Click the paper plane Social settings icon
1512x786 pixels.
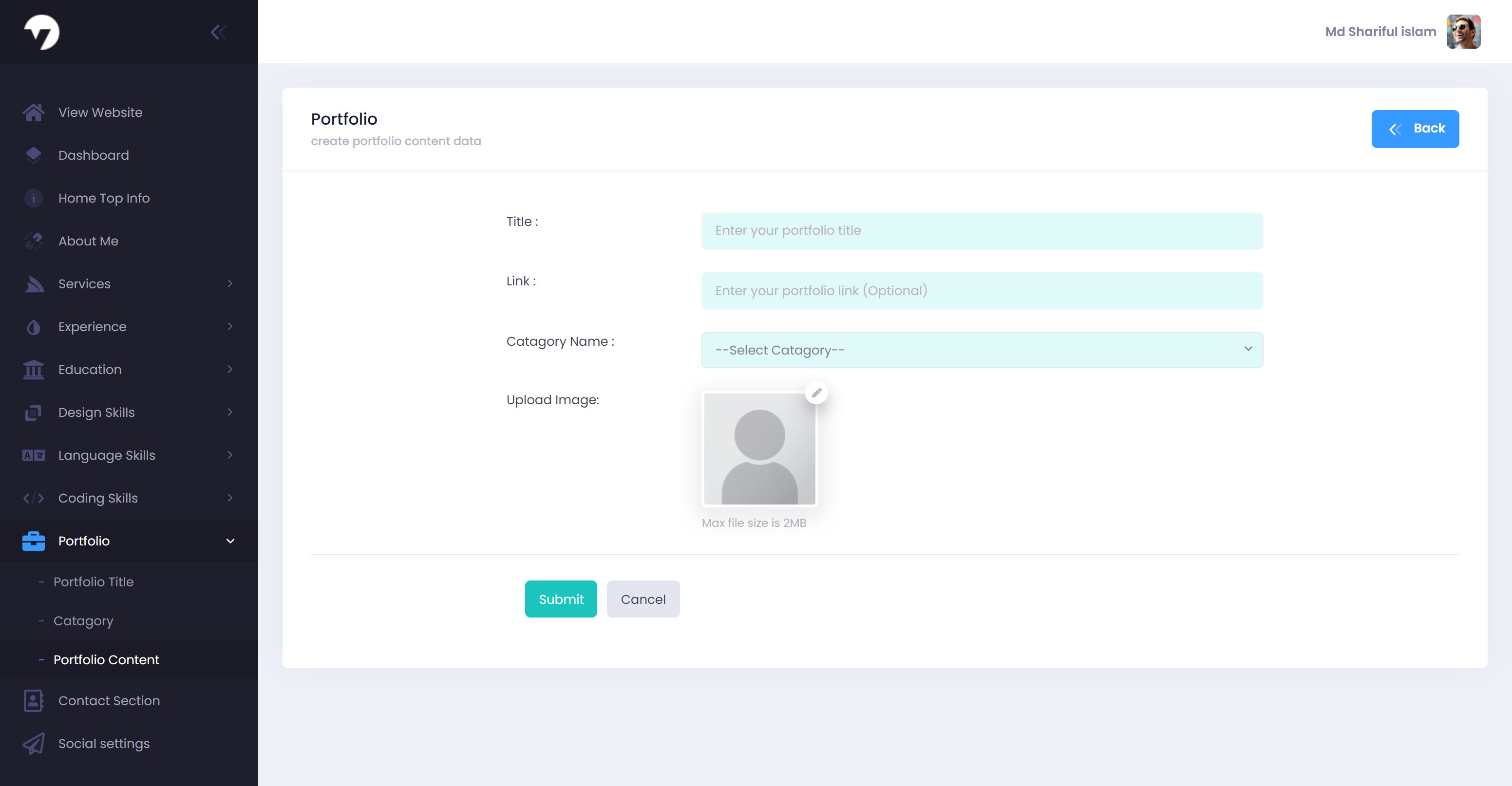[x=34, y=743]
